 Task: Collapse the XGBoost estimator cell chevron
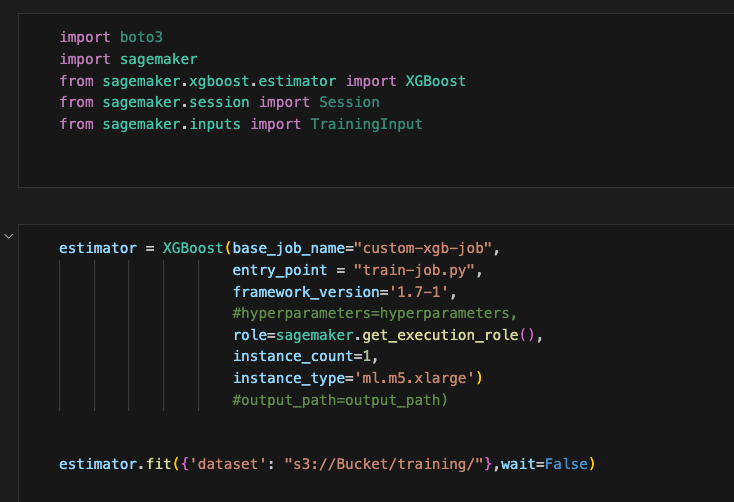pyautogui.click(x=9, y=236)
